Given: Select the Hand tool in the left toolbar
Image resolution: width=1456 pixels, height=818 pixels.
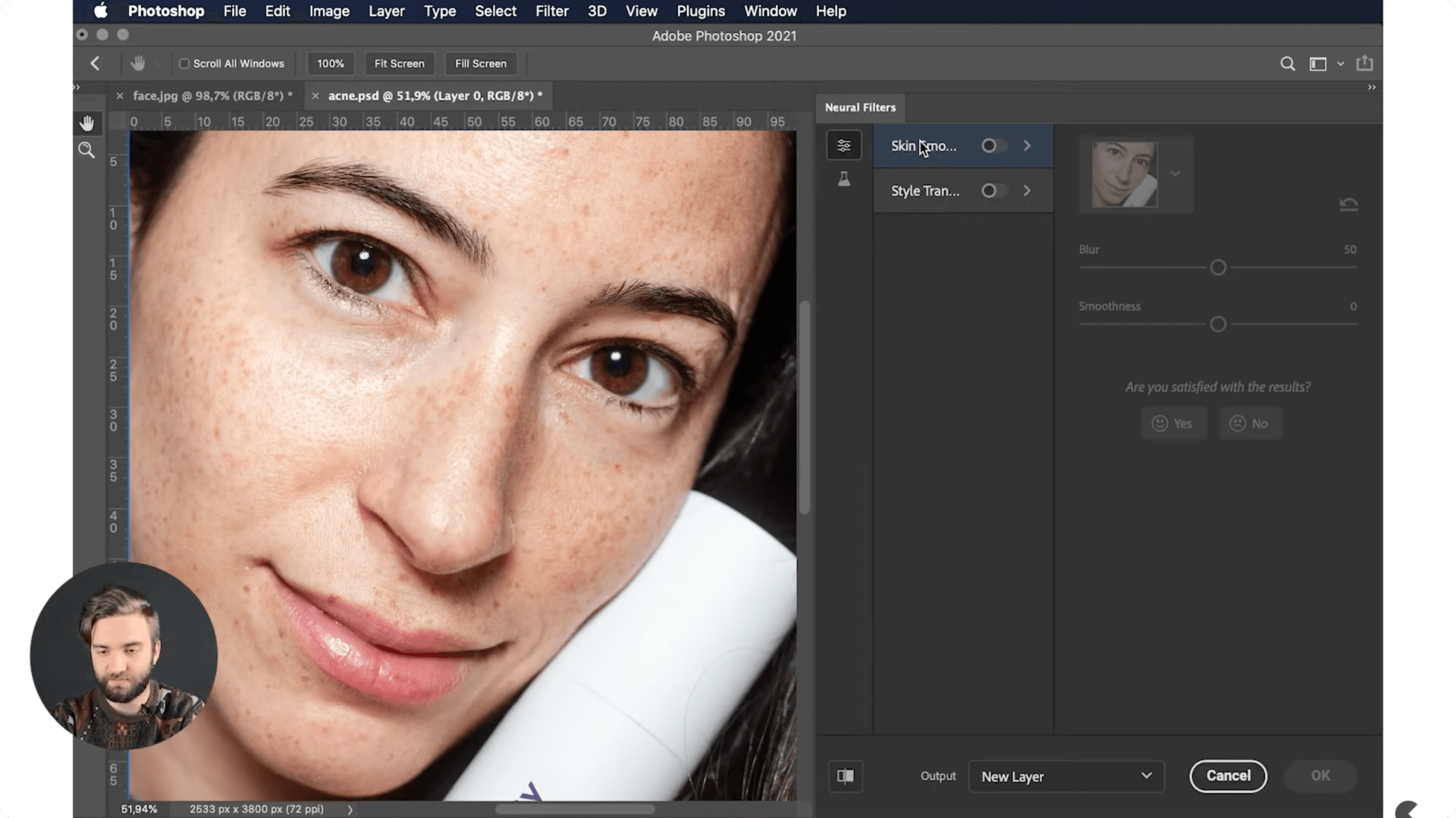Looking at the screenshot, I should pyautogui.click(x=87, y=123).
